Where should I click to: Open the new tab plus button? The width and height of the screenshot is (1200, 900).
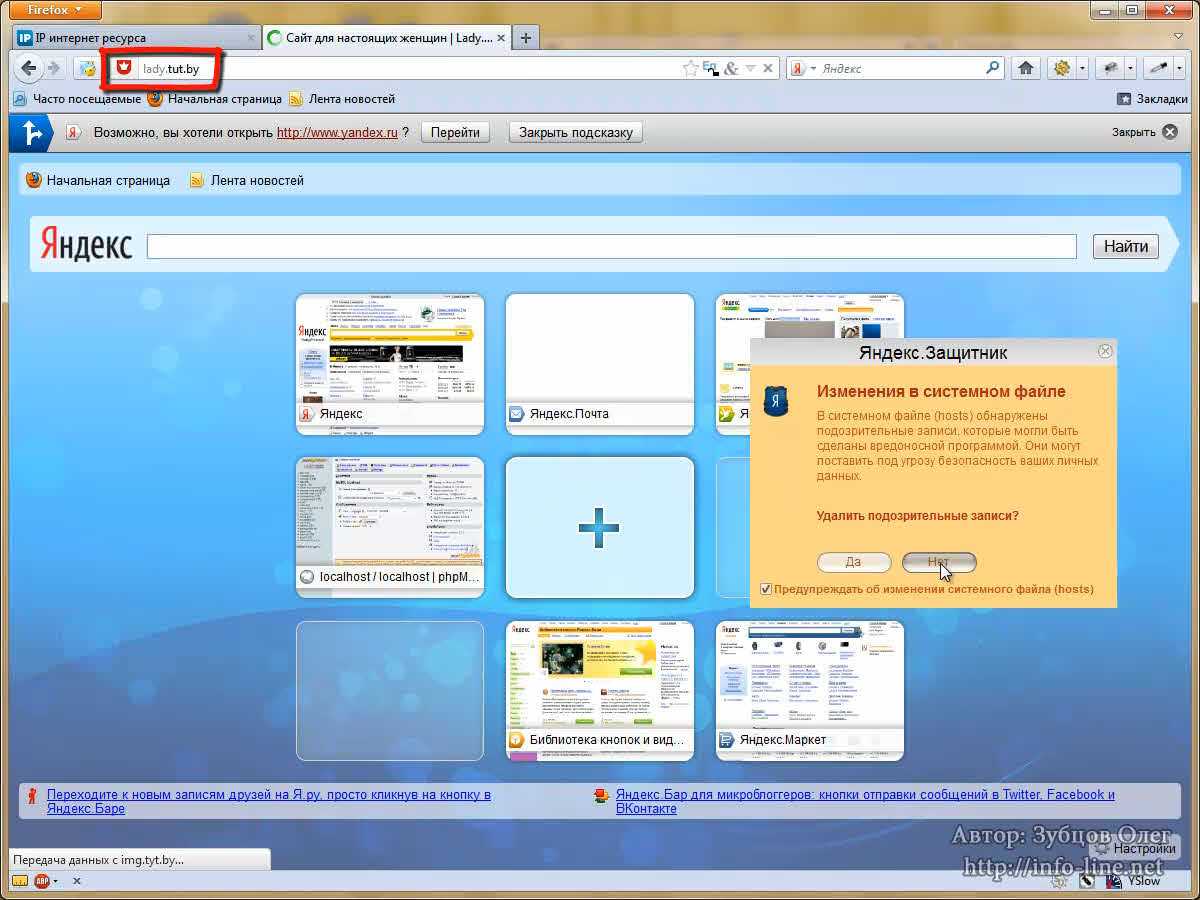coord(526,38)
